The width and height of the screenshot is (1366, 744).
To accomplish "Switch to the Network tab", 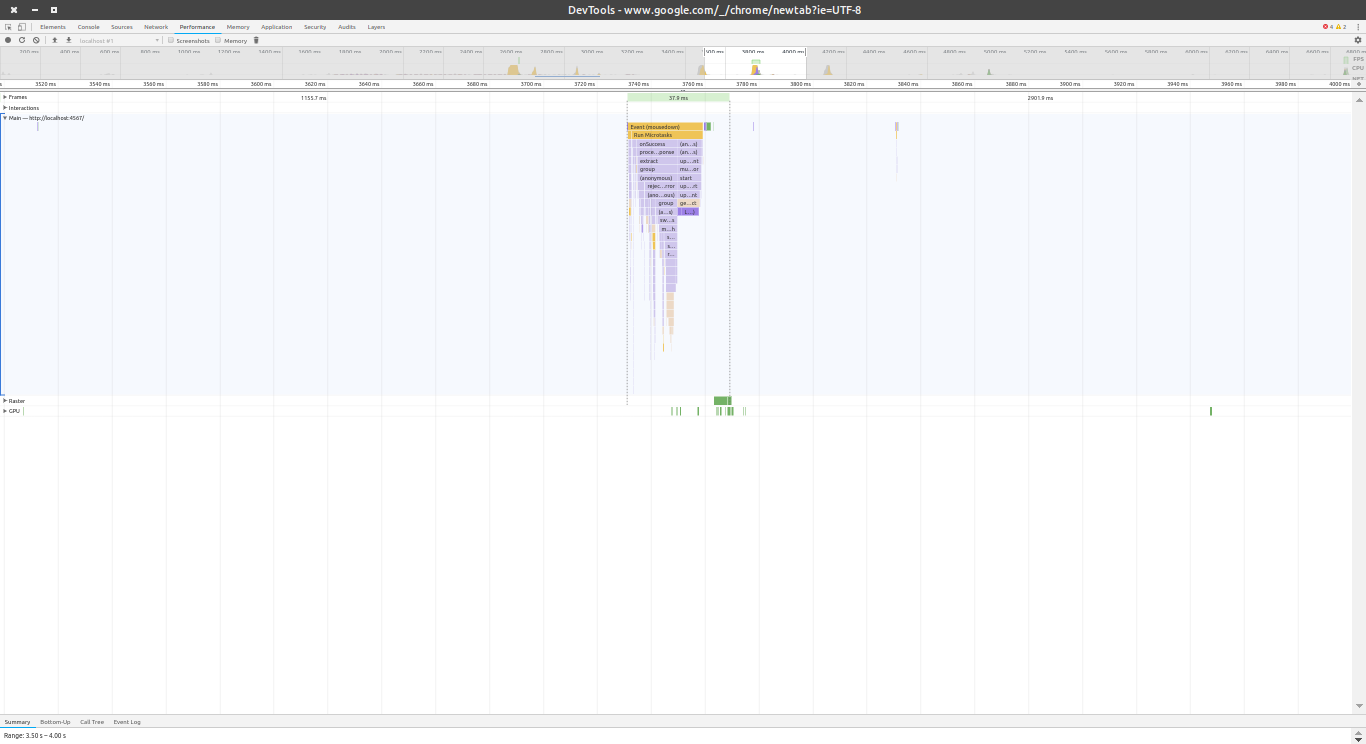I will (156, 27).
